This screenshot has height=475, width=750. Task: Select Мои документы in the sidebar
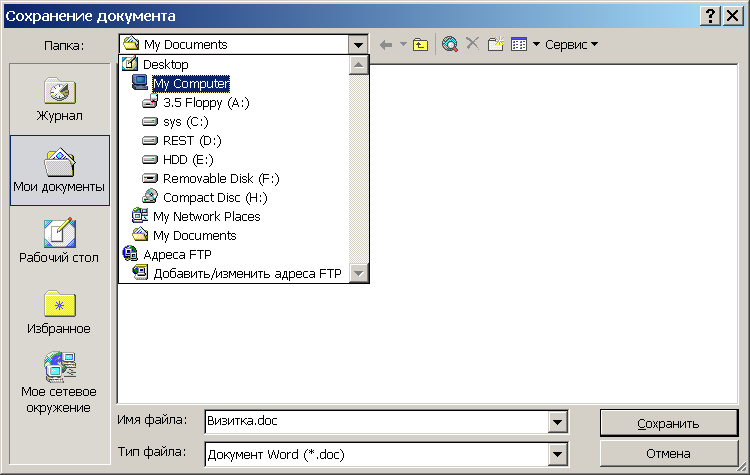click(59, 169)
